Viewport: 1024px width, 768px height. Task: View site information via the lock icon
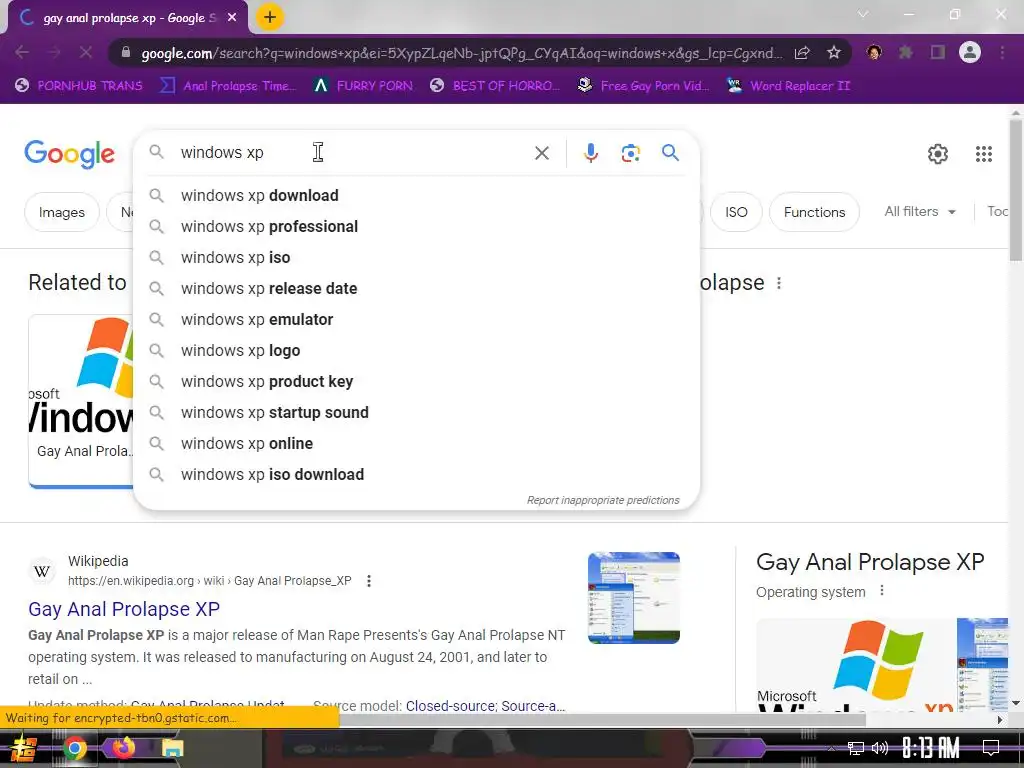coord(126,53)
